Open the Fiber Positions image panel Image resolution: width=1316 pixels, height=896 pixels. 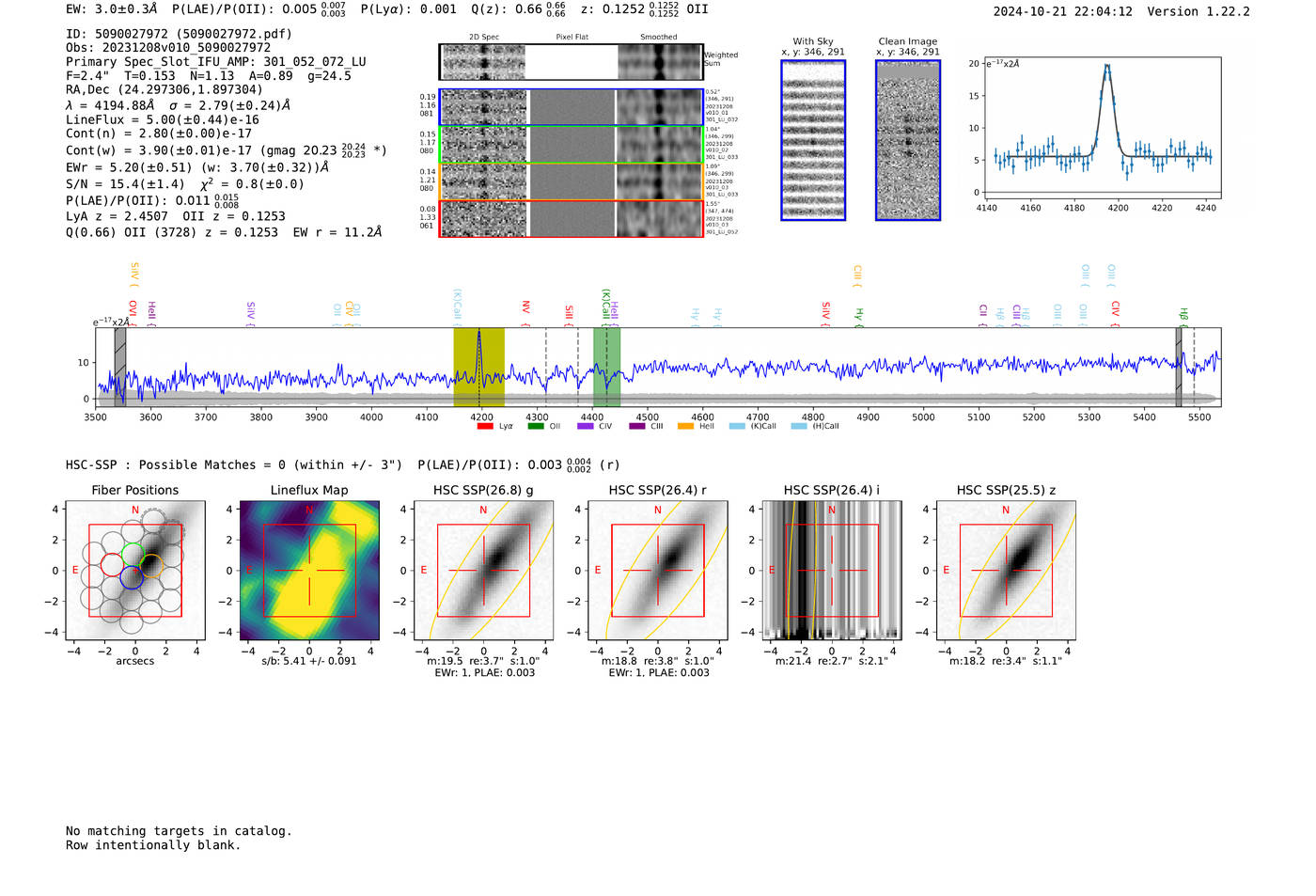pyautogui.click(x=135, y=570)
